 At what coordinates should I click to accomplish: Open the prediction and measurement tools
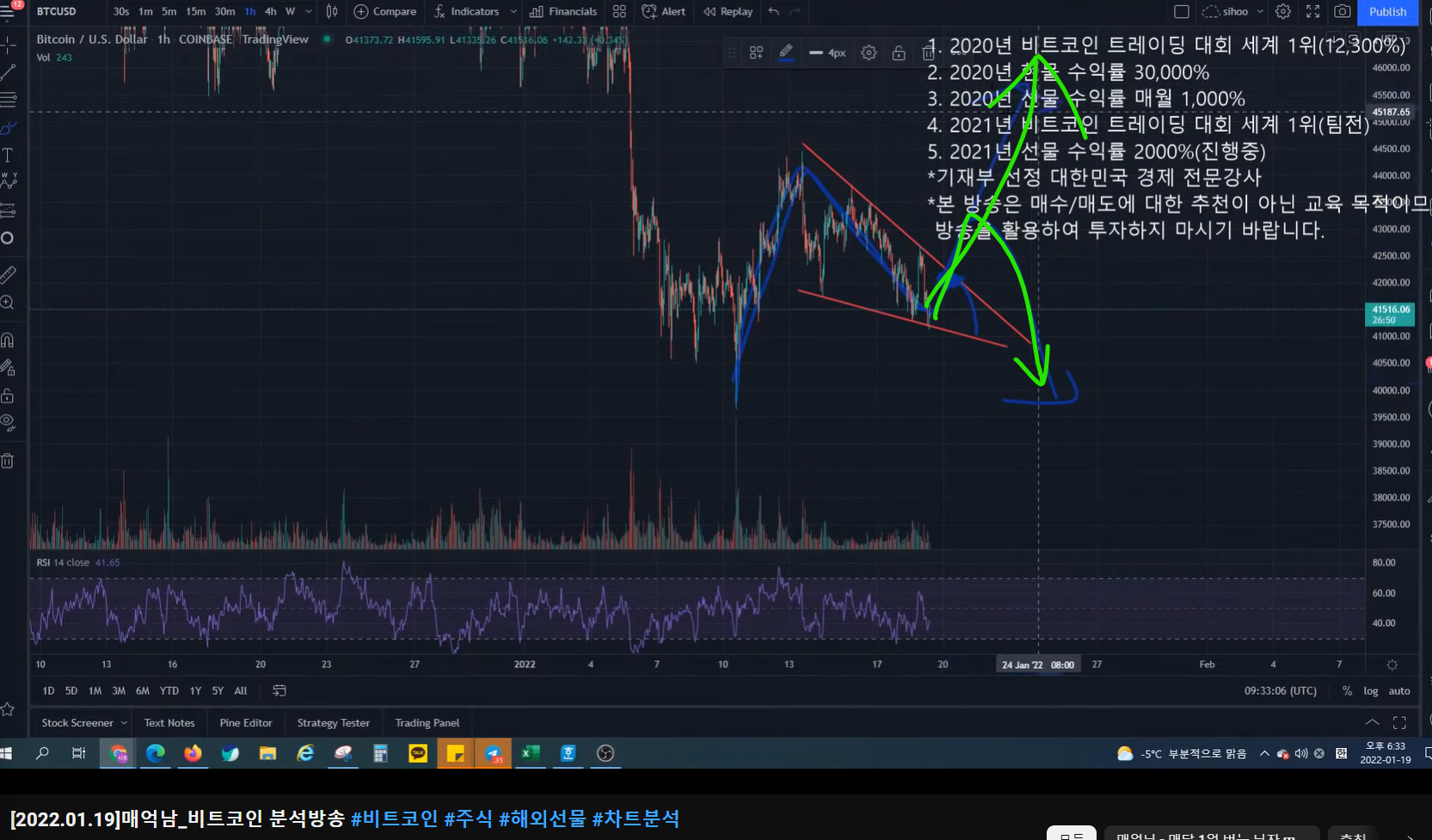click(8, 210)
